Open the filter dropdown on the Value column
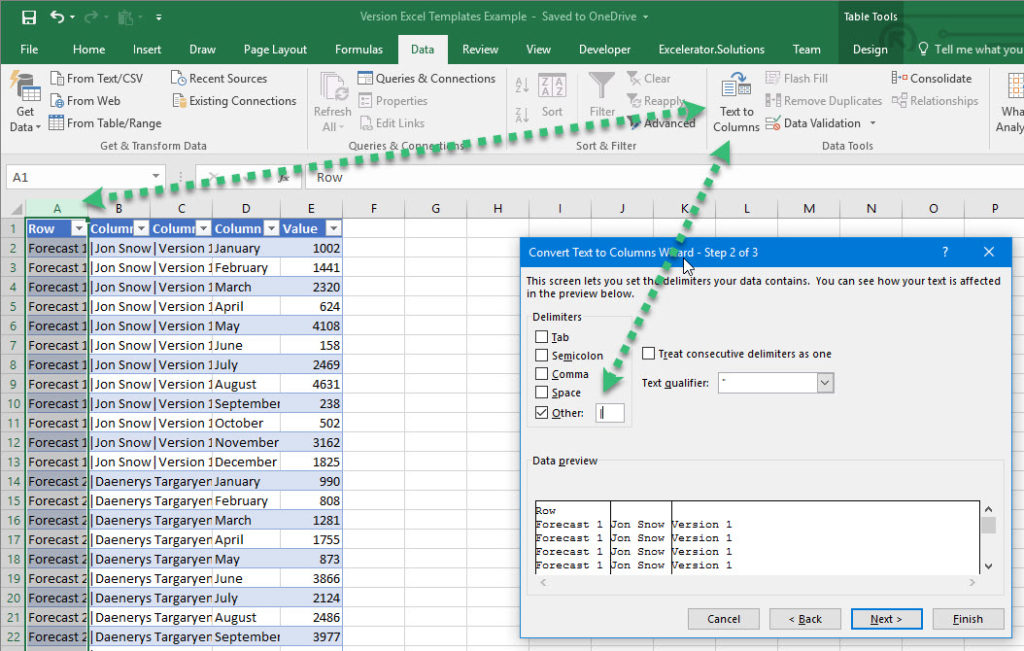The width and height of the screenshot is (1024, 651). 334,228
